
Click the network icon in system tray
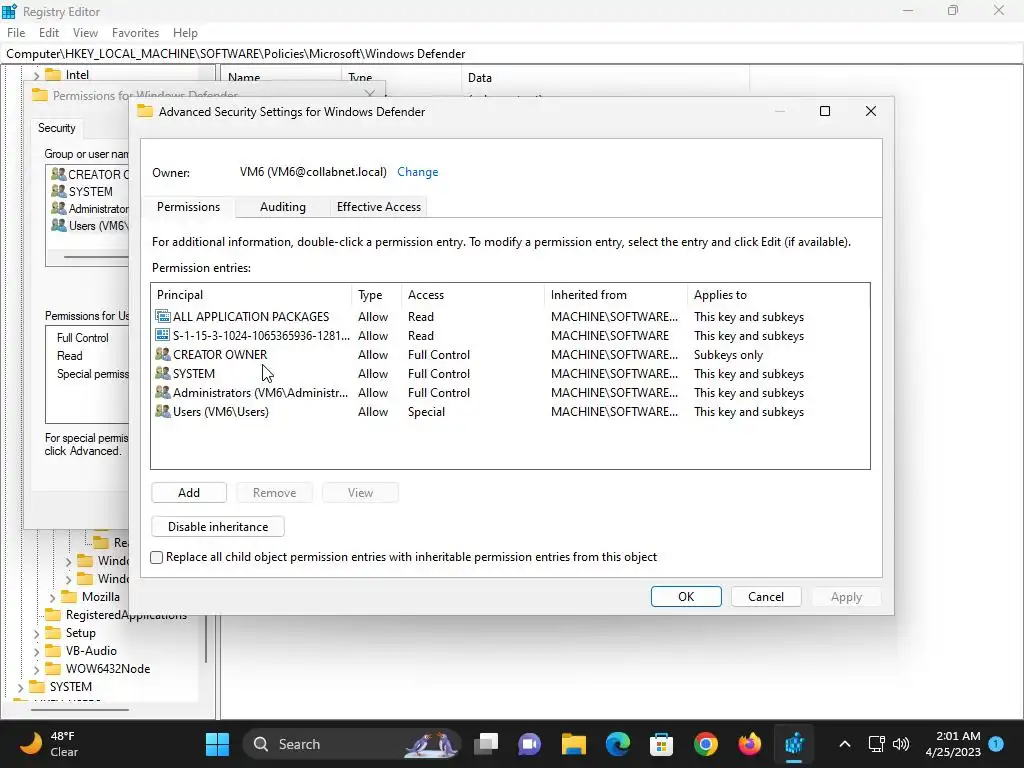pos(876,744)
